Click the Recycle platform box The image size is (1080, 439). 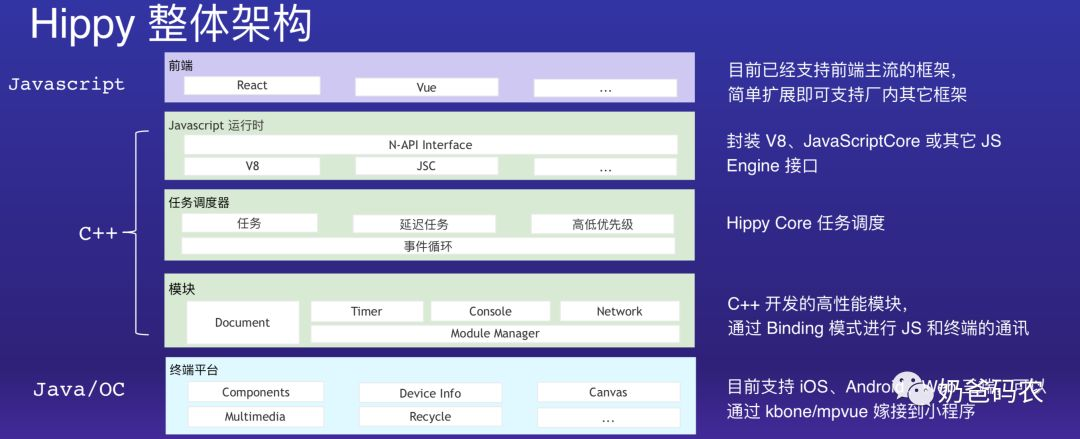pyautogui.click(x=430, y=416)
